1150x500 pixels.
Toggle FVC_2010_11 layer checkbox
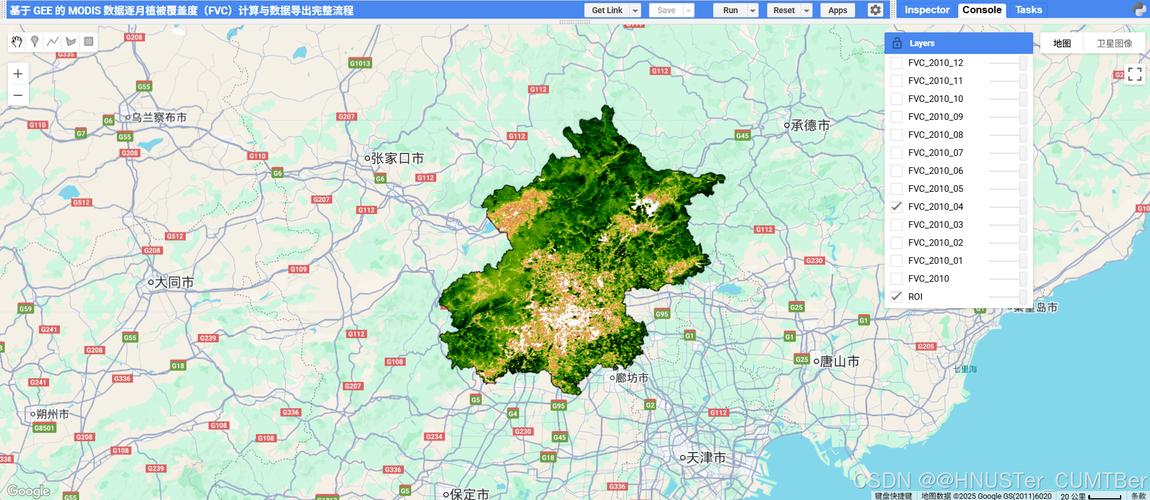click(x=896, y=81)
